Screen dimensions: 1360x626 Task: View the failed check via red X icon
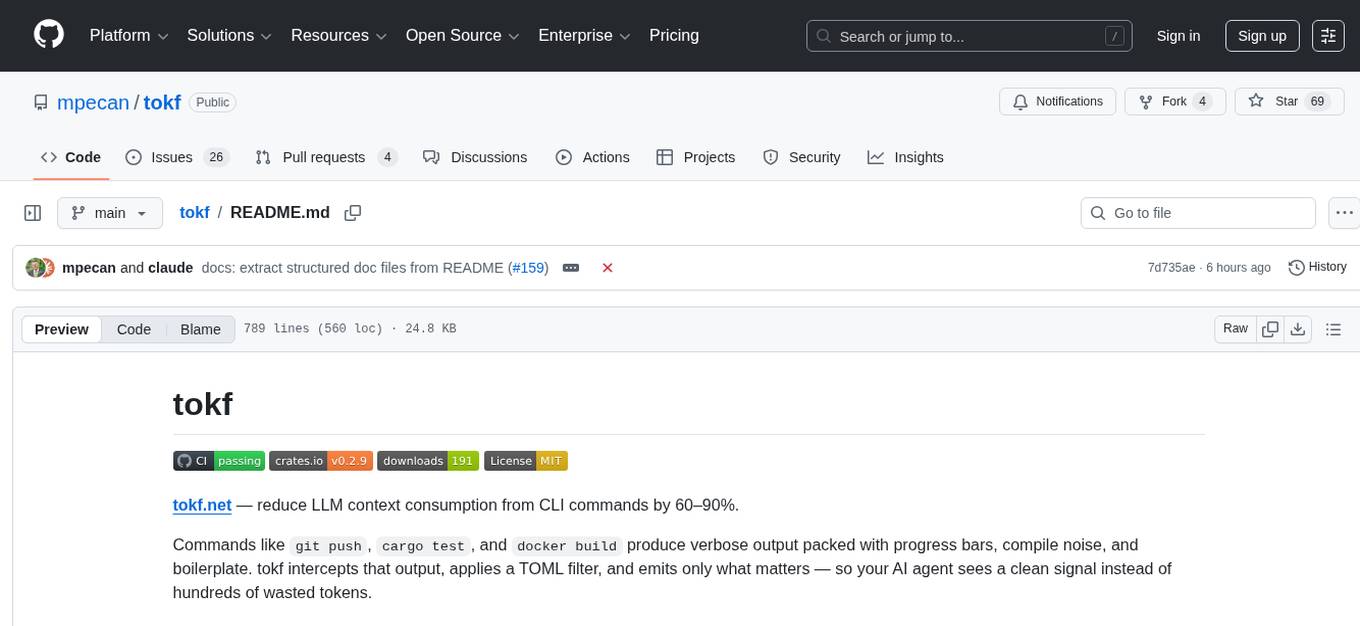pos(607,267)
